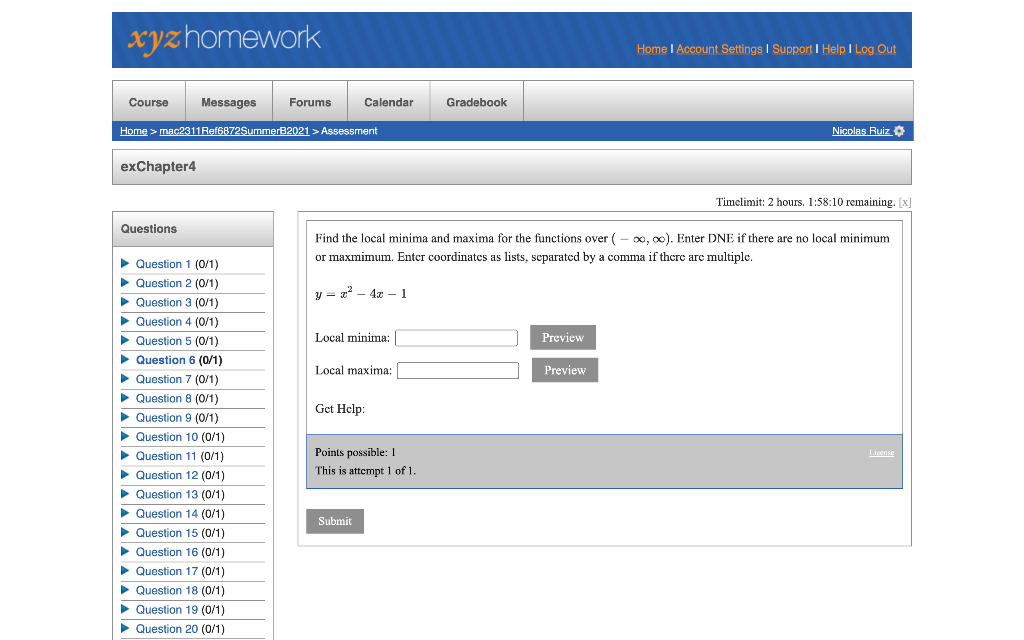The height and width of the screenshot is (640, 1024).
Task: Click the Help link
Action: point(833,49)
